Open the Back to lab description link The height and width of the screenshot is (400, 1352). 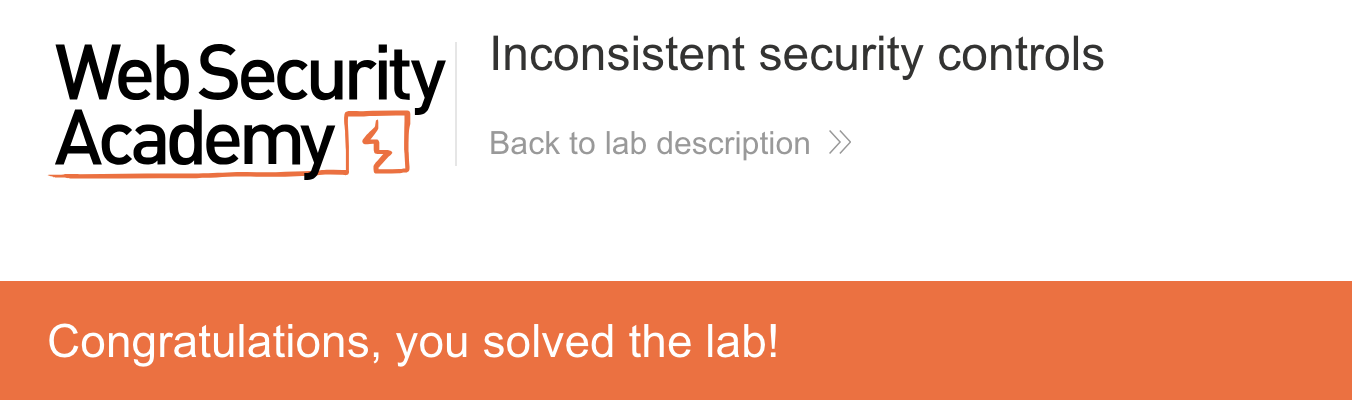[x=650, y=144]
